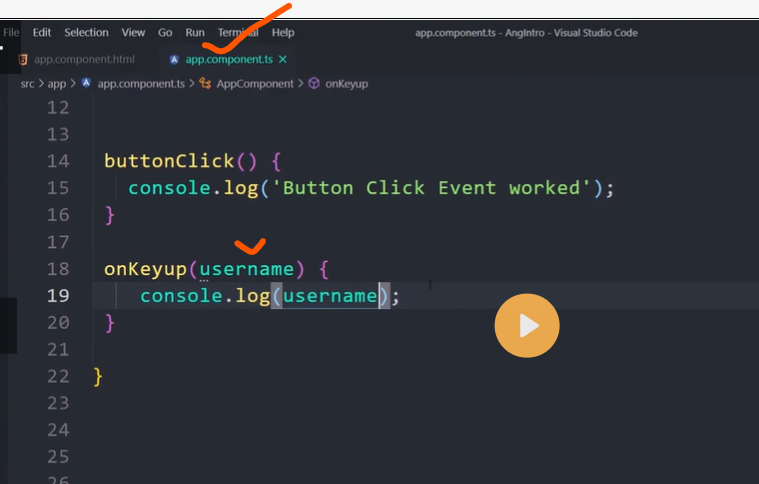Click line number 19 in the gutter
The width and height of the screenshot is (759, 484).
(x=58, y=295)
